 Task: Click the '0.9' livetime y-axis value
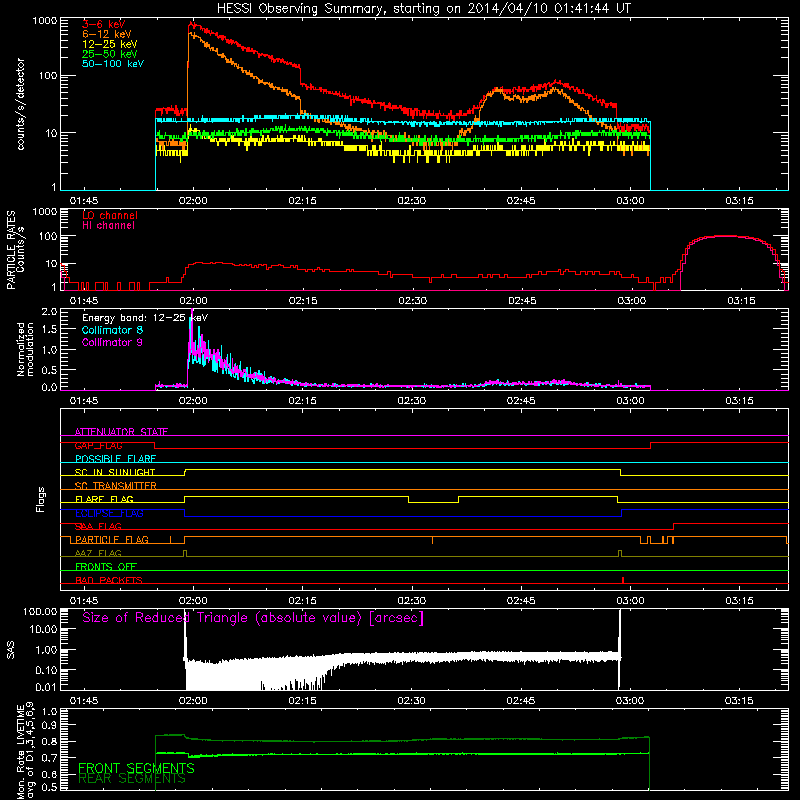click(x=49, y=725)
